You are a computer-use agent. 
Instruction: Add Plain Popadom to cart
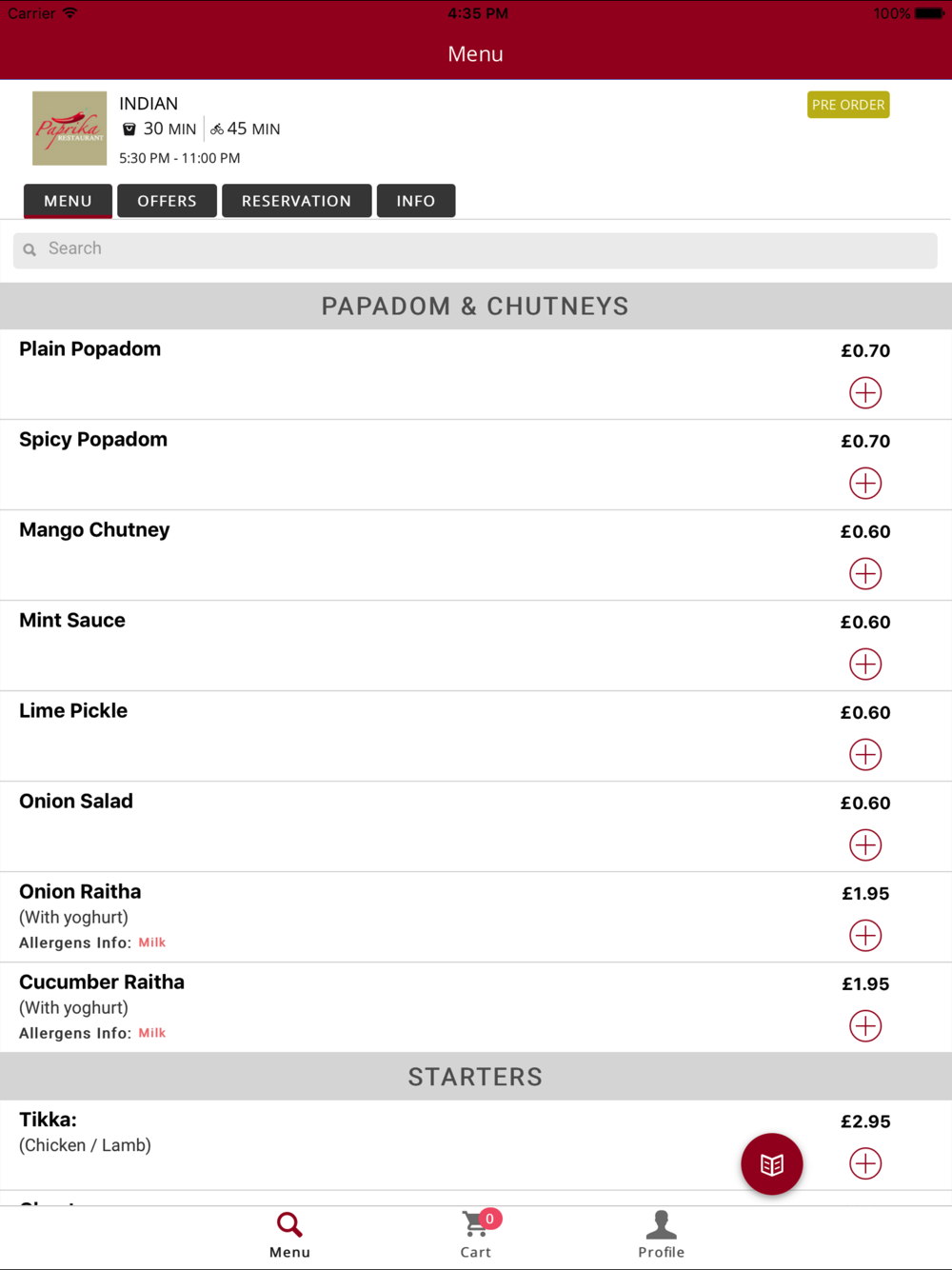tap(864, 392)
